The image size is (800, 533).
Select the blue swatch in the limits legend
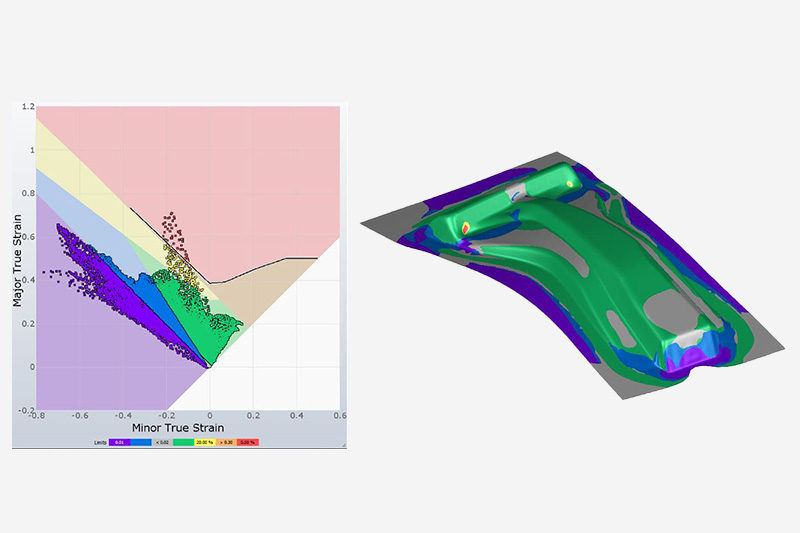click(x=139, y=441)
